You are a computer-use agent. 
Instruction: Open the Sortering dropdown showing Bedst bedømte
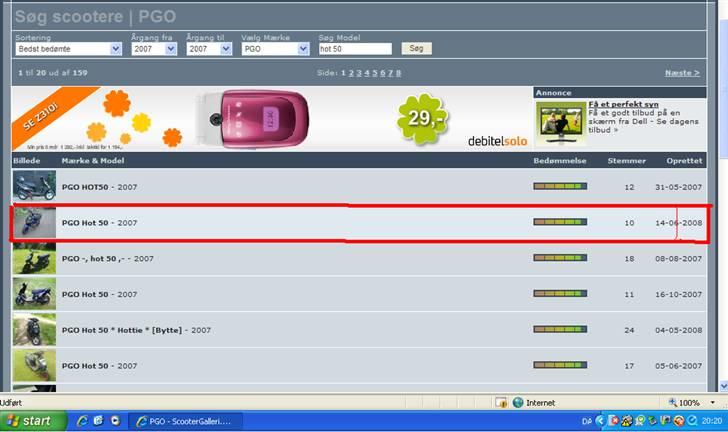pos(68,49)
